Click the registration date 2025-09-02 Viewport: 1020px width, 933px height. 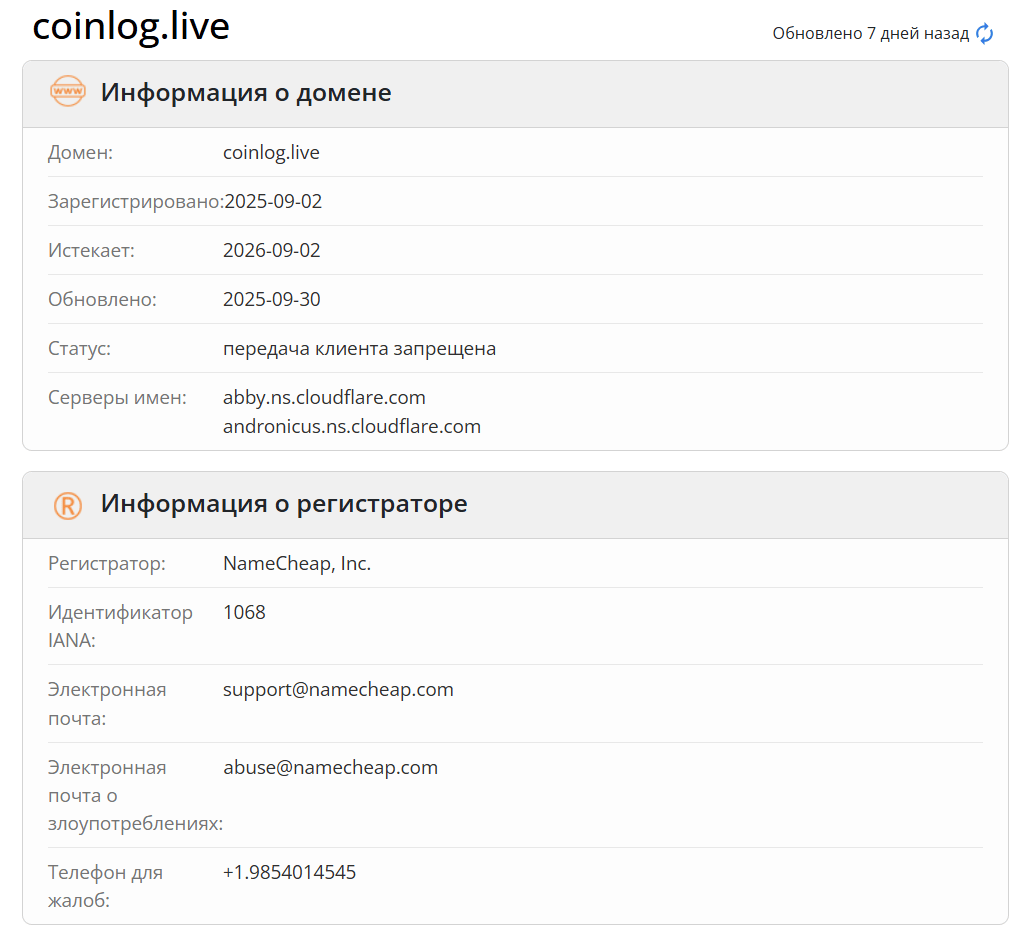click(273, 202)
